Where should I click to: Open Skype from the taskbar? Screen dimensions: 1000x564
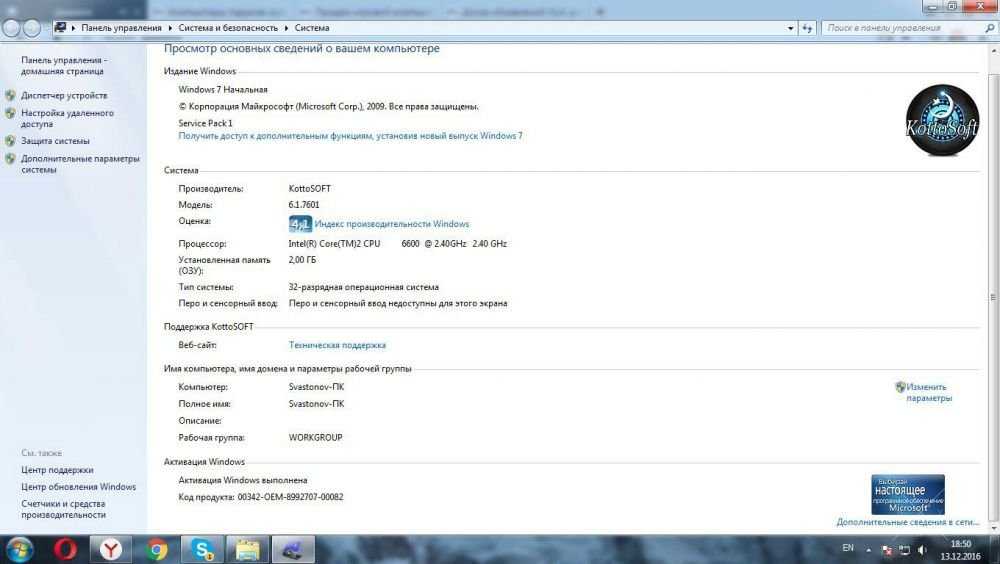point(202,549)
